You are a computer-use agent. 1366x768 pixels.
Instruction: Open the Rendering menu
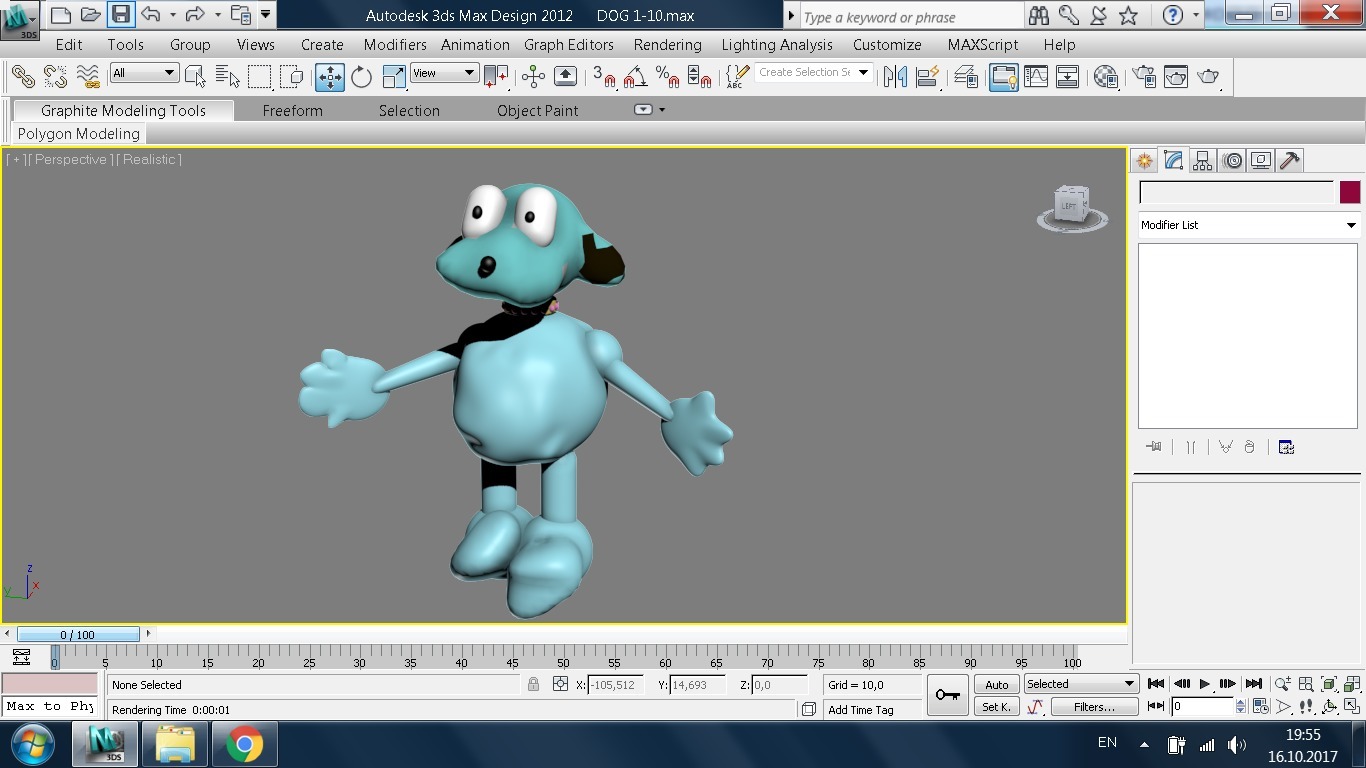coord(667,45)
